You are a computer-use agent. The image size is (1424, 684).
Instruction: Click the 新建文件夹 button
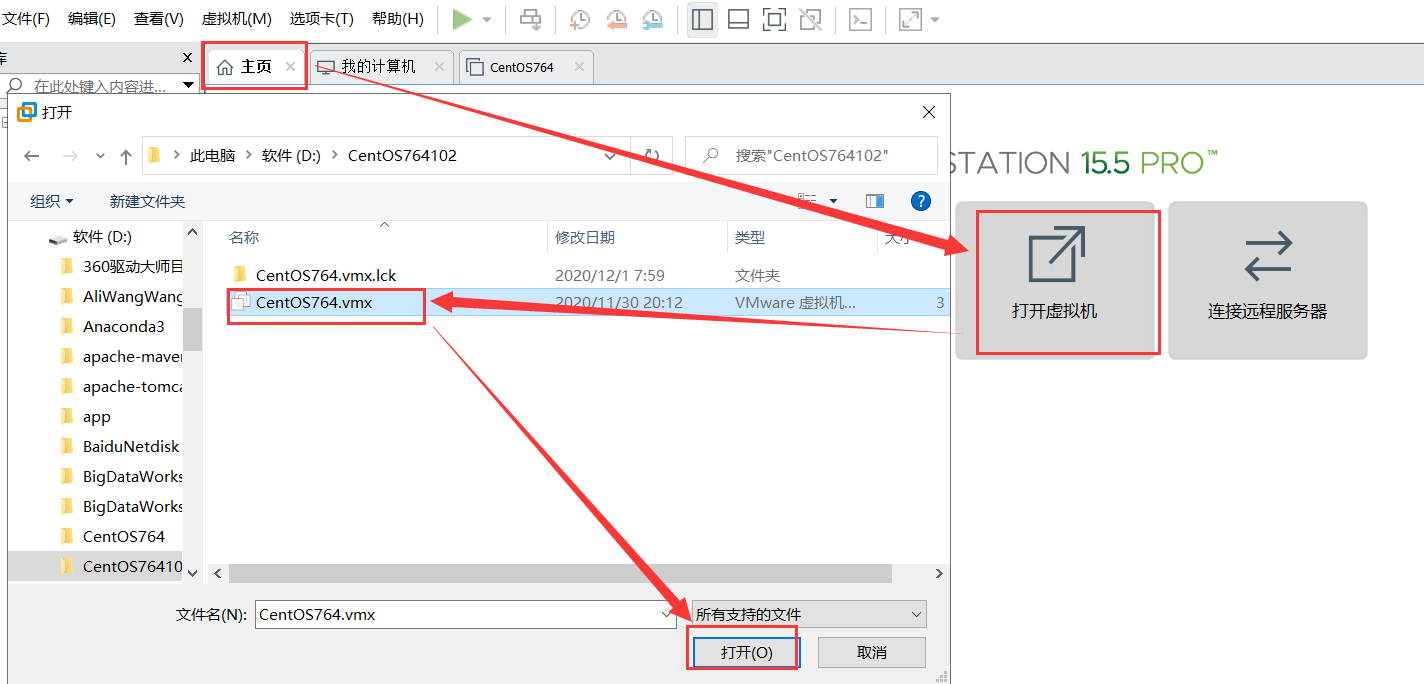click(x=147, y=201)
